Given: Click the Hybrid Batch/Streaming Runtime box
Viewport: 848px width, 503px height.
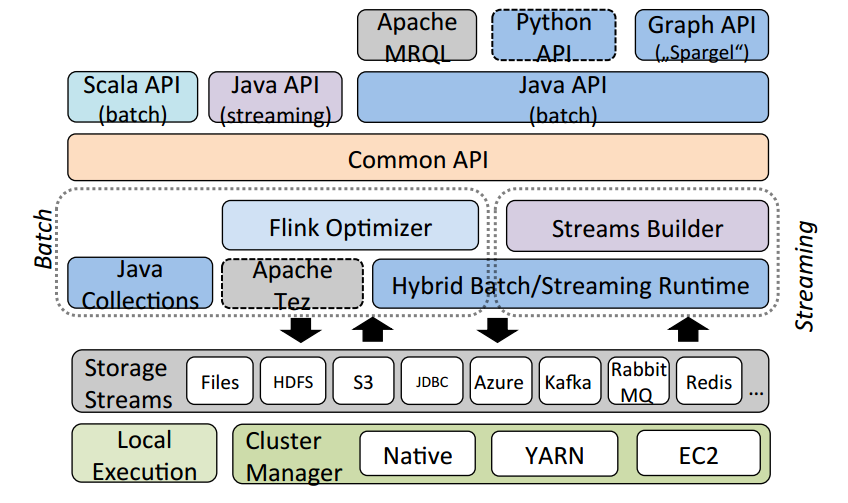Looking at the screenshot, I should (570, 285).
